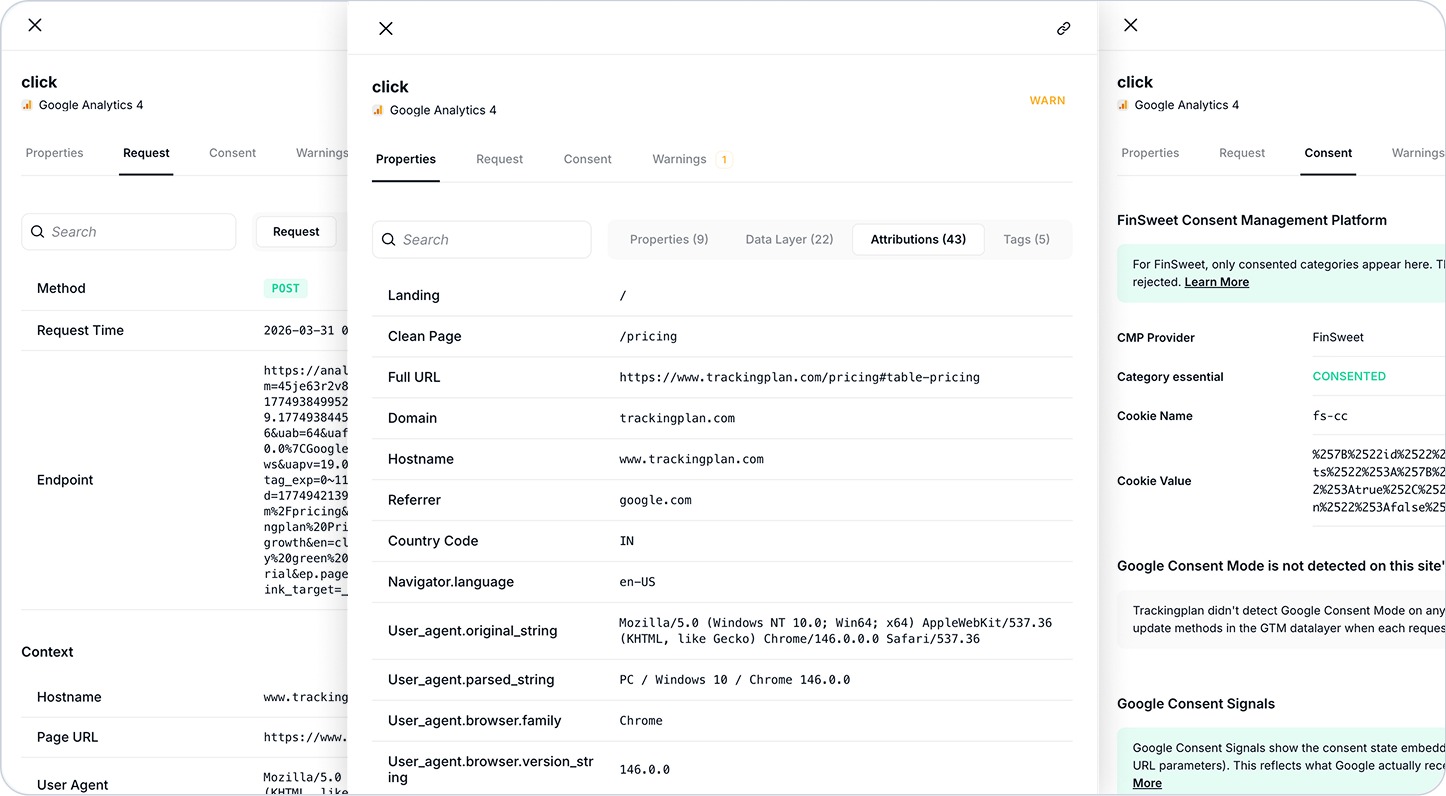Click FinSweet Consent Management Platform heading

coord(1252,220)
